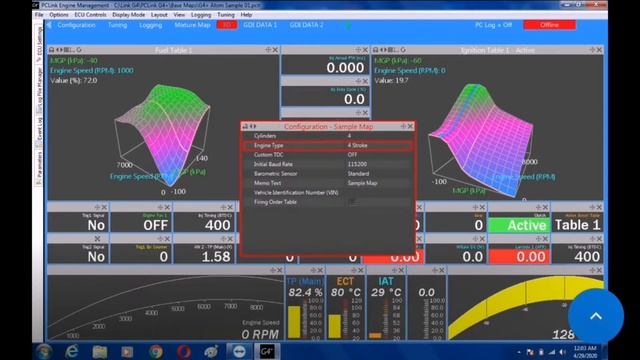Close the IAT gauge panel
This screenshot has width=640, height=360.
tap(401, 270)
